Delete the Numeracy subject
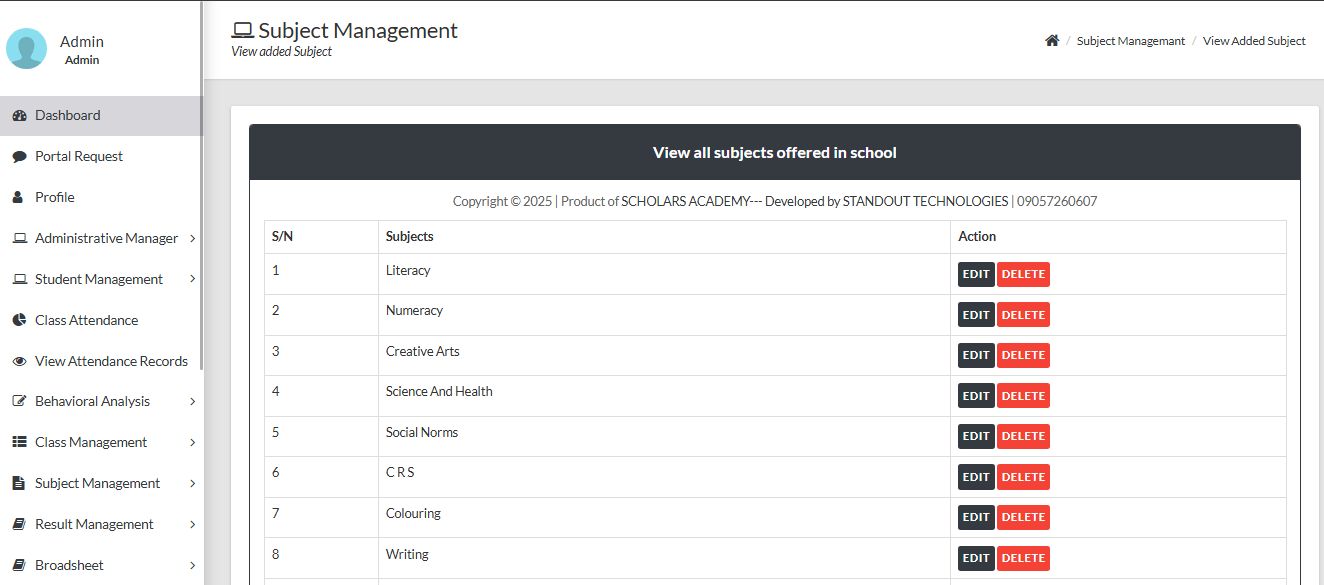This screenshot has height=585, width=1324. 1023,314
